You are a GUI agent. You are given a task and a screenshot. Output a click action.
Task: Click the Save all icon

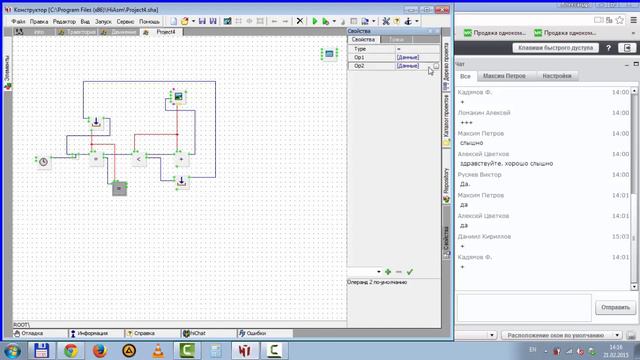coord(213,21)
